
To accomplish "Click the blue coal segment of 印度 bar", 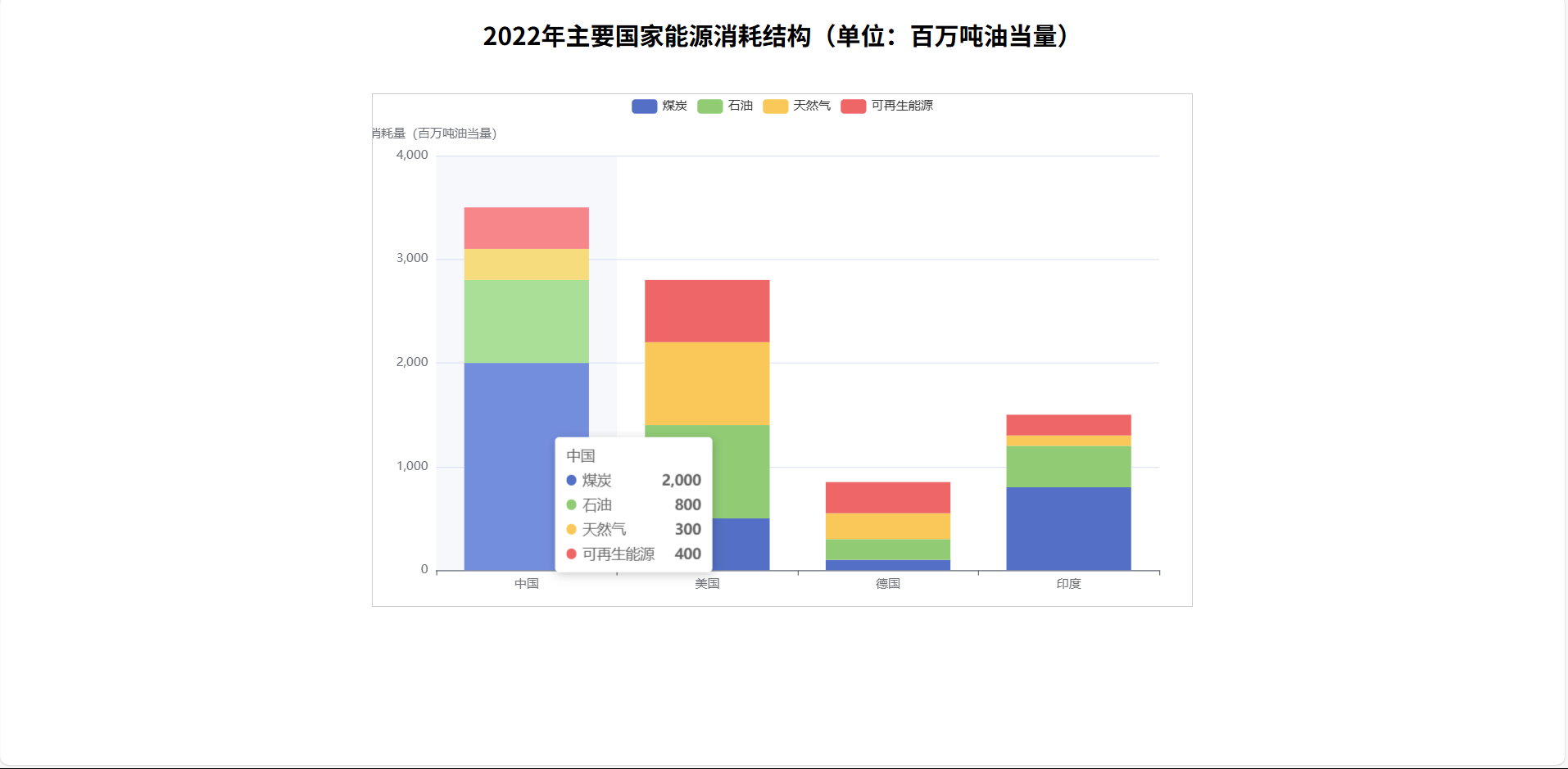I will pos(1068,528).
